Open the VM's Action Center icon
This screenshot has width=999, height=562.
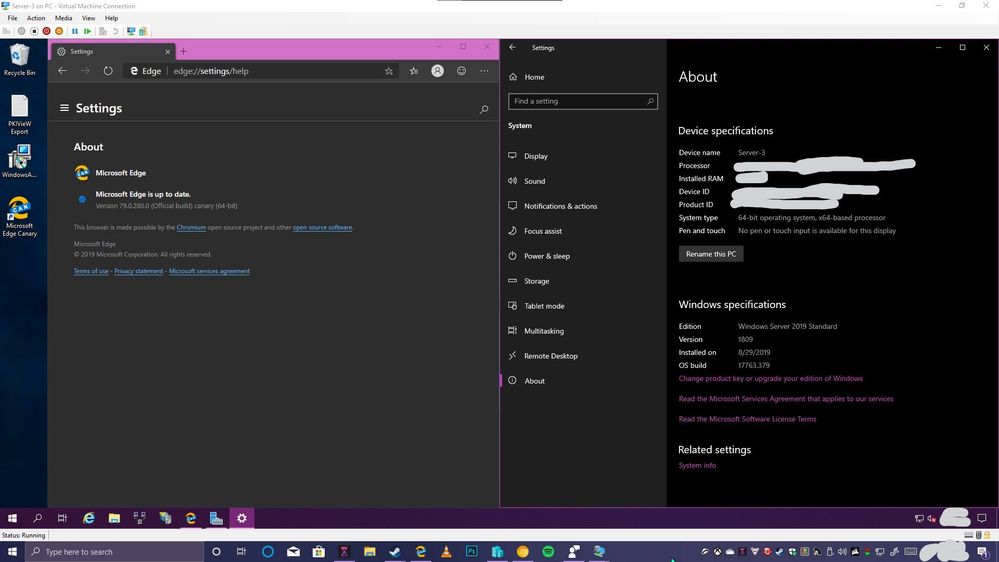[x=982, y=518]
